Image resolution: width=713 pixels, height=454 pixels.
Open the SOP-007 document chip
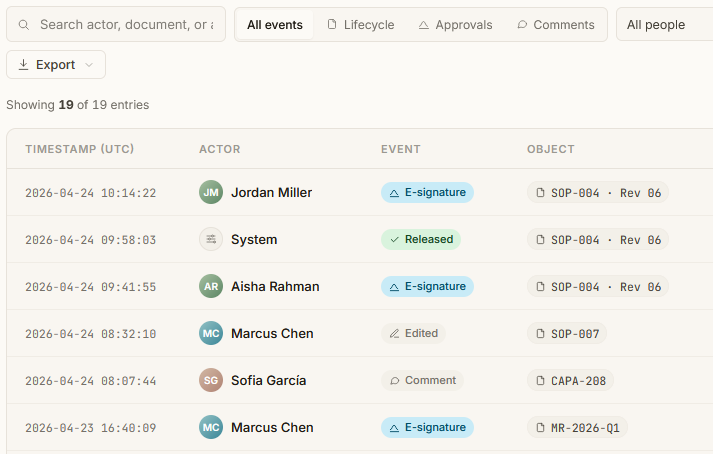coord(567,333)
